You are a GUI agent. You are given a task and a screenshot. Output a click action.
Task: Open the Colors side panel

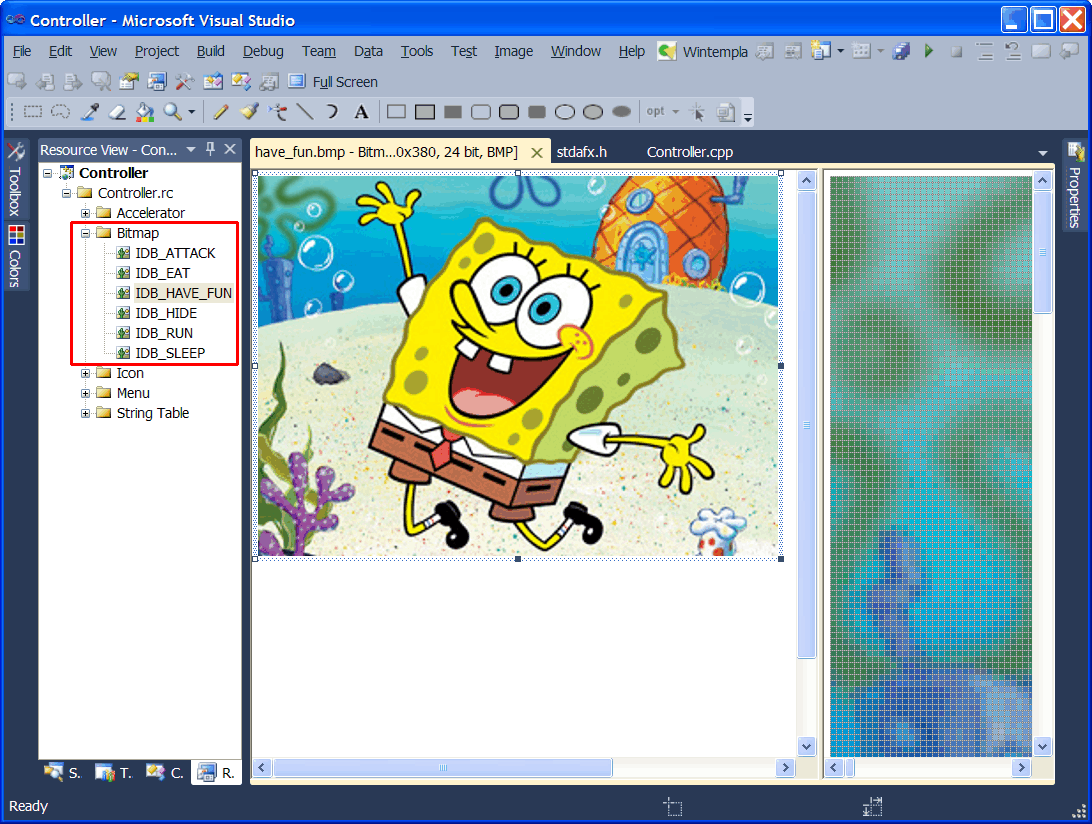pos(15,256)
